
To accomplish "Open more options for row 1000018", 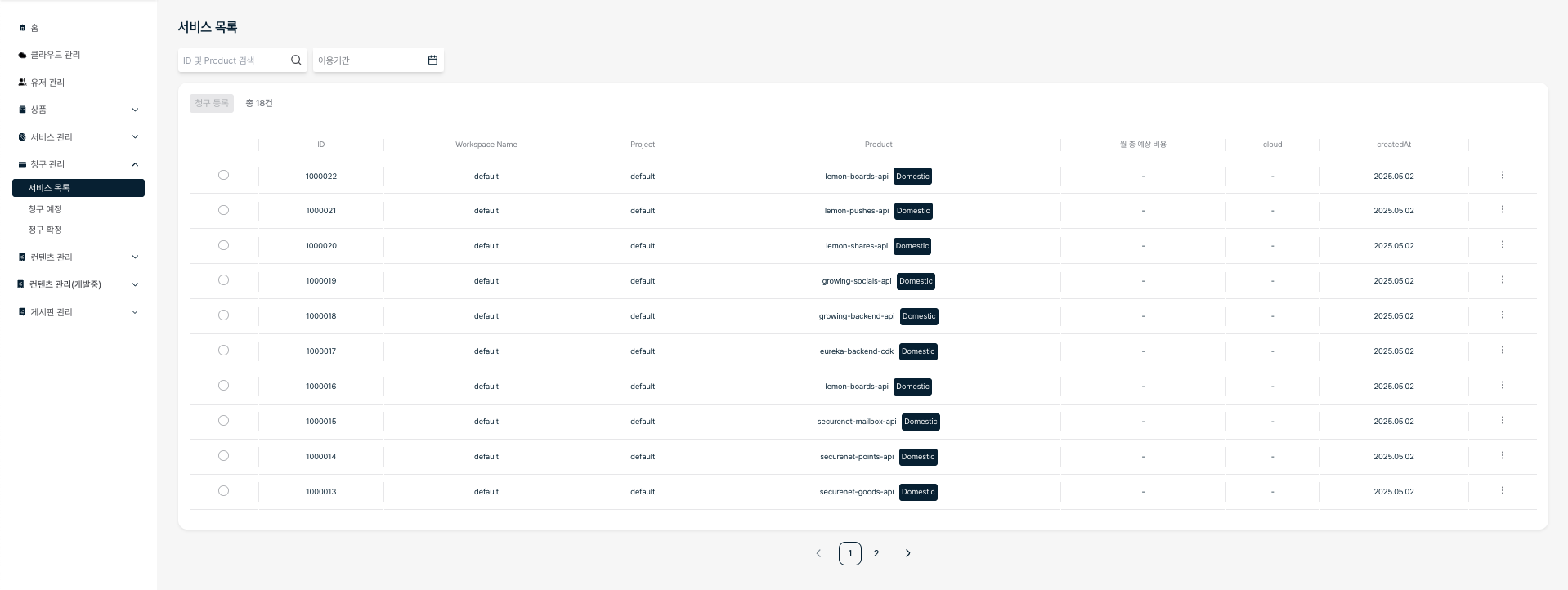I will pos(1502,315).
